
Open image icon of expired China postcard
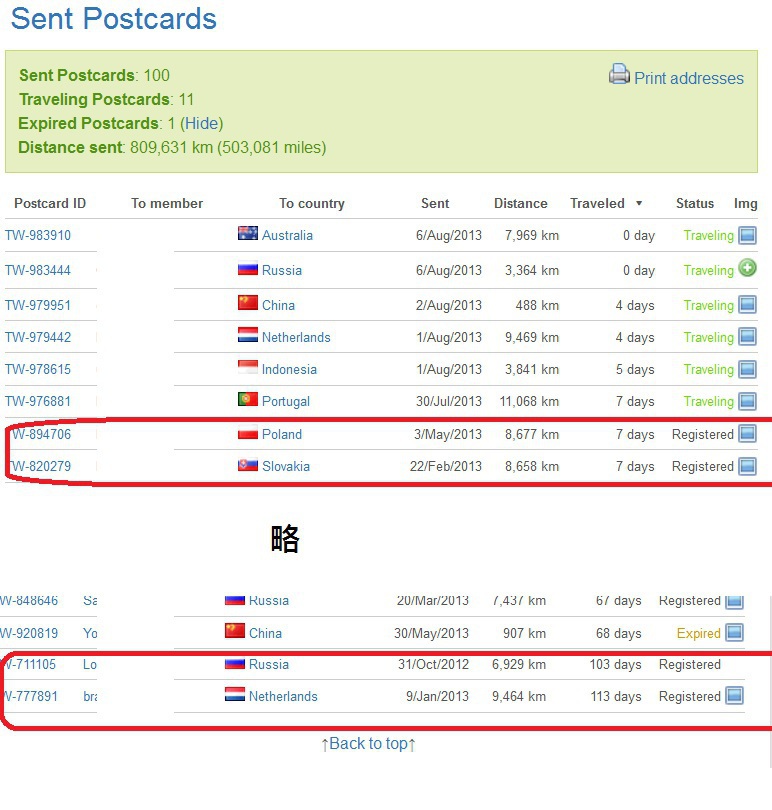coord(734,632)
